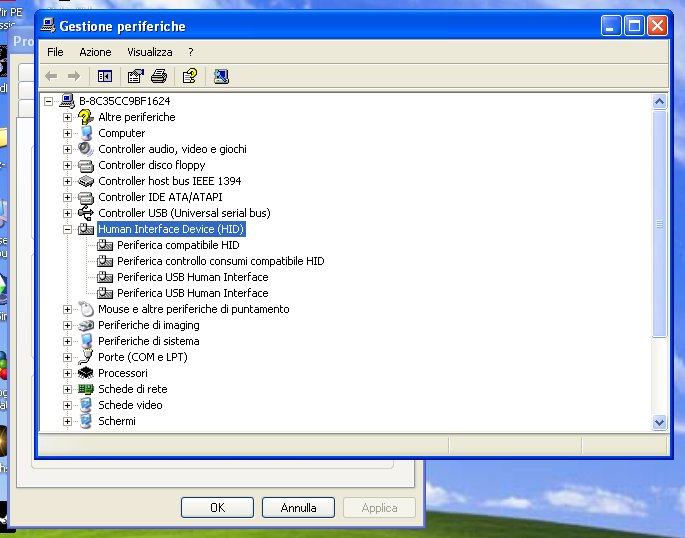Open the Visualizza menu

tap(149, 51)
